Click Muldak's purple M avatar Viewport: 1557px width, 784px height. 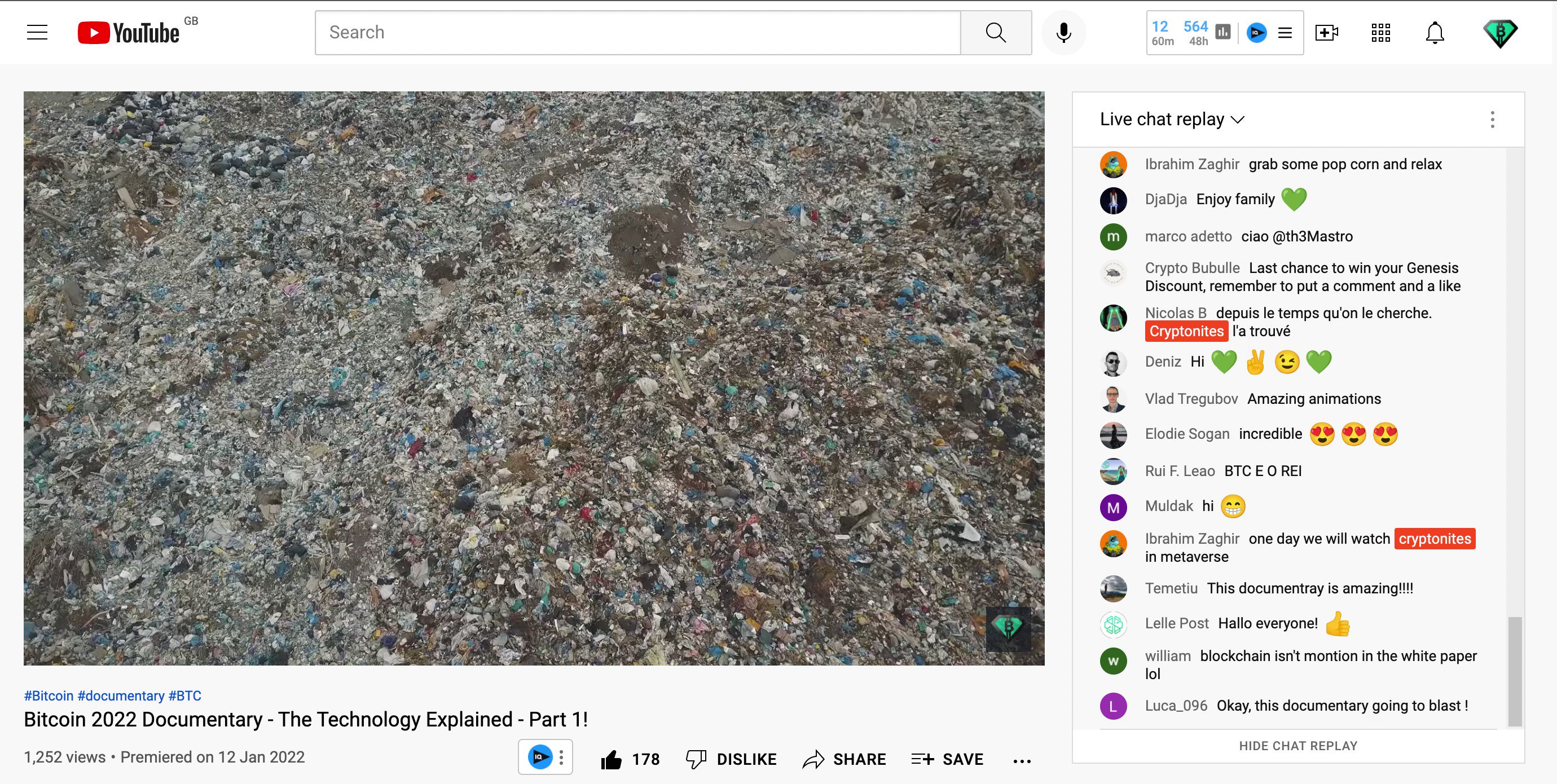click(x=1114, y=507)
